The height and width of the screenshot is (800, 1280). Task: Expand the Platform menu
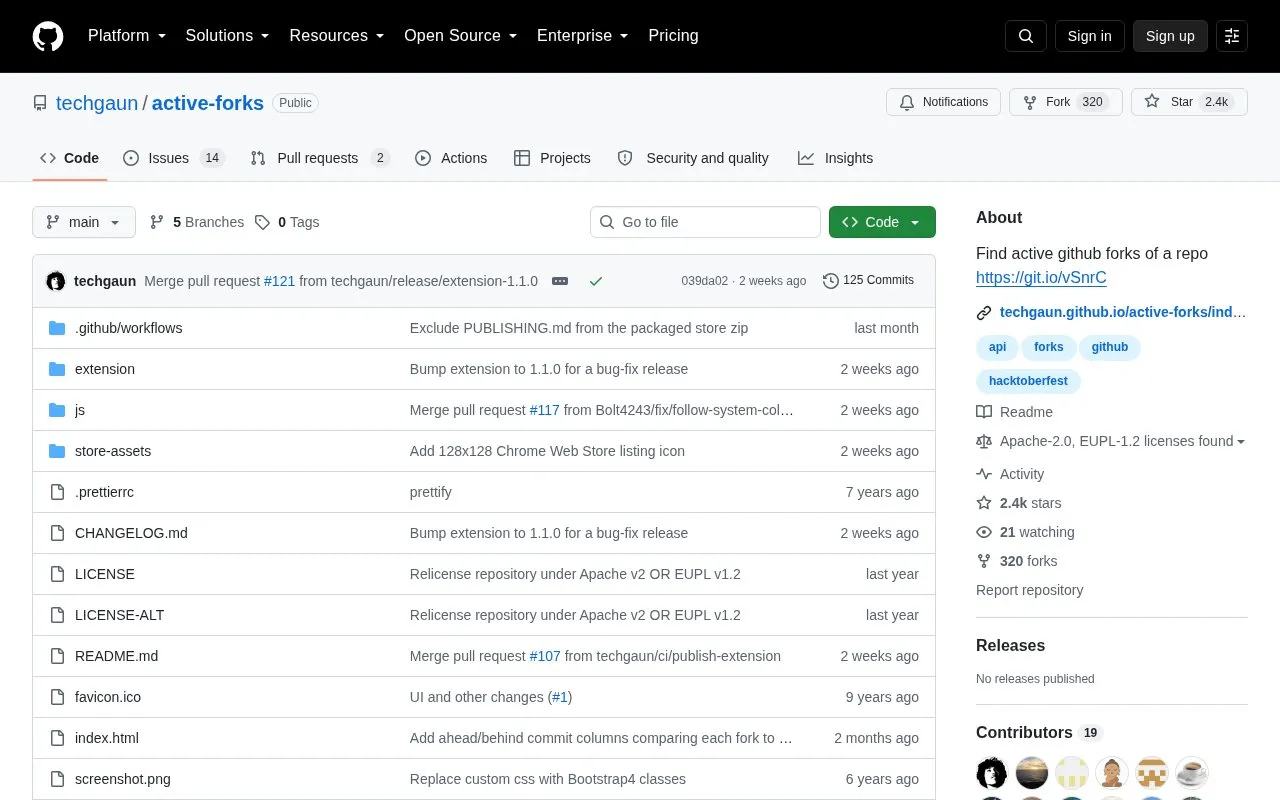pos(127,36)
